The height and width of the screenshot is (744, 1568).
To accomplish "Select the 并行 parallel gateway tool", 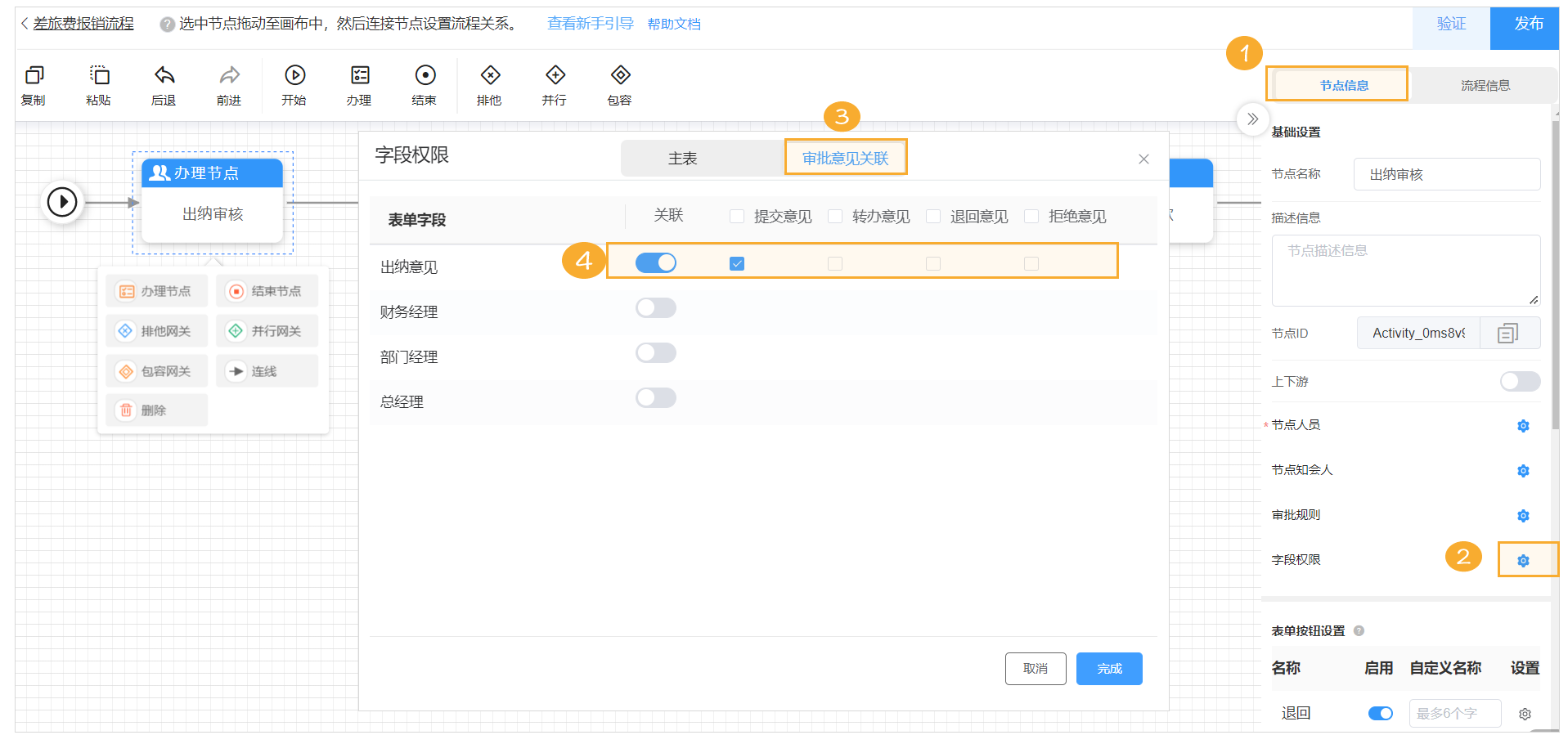I will point(554,84).
